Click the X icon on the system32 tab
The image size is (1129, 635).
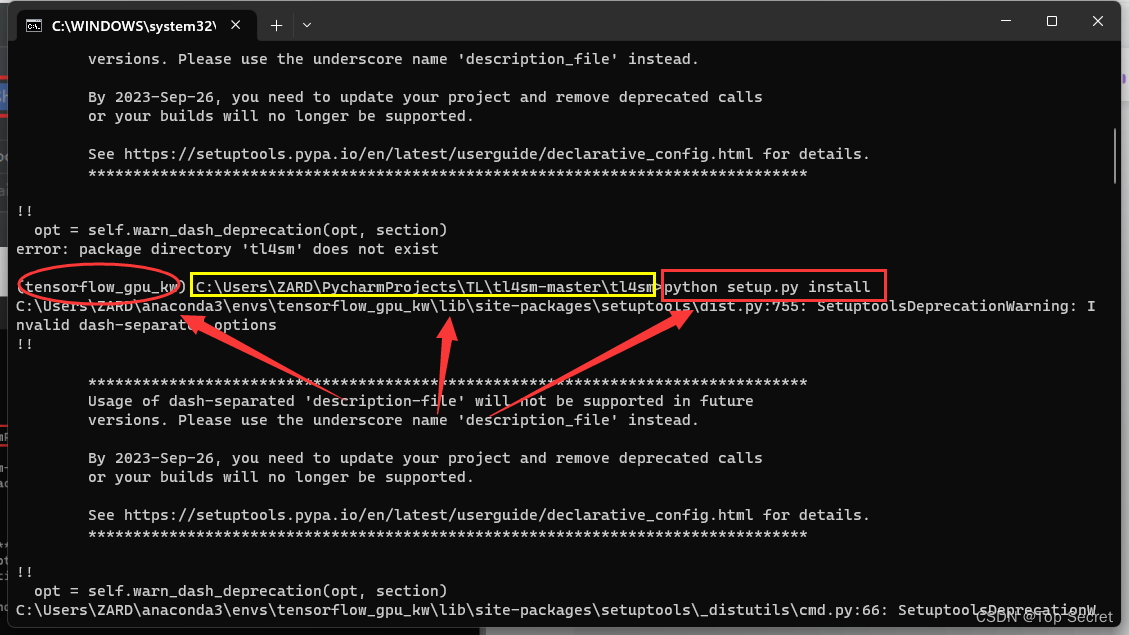[236, 25]
